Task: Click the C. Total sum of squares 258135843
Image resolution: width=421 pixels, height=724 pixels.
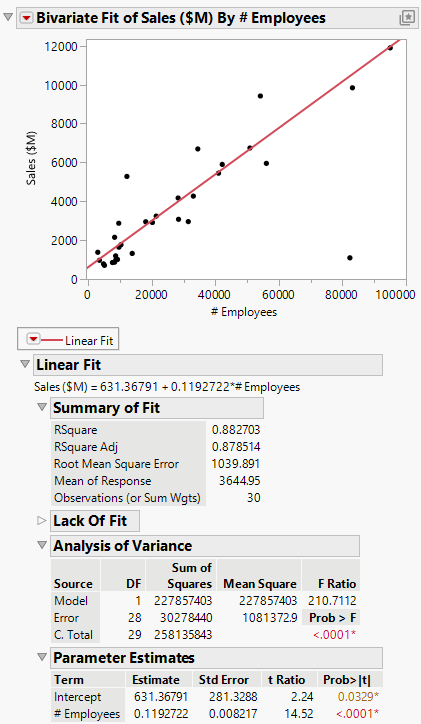Action: (183, 635)
